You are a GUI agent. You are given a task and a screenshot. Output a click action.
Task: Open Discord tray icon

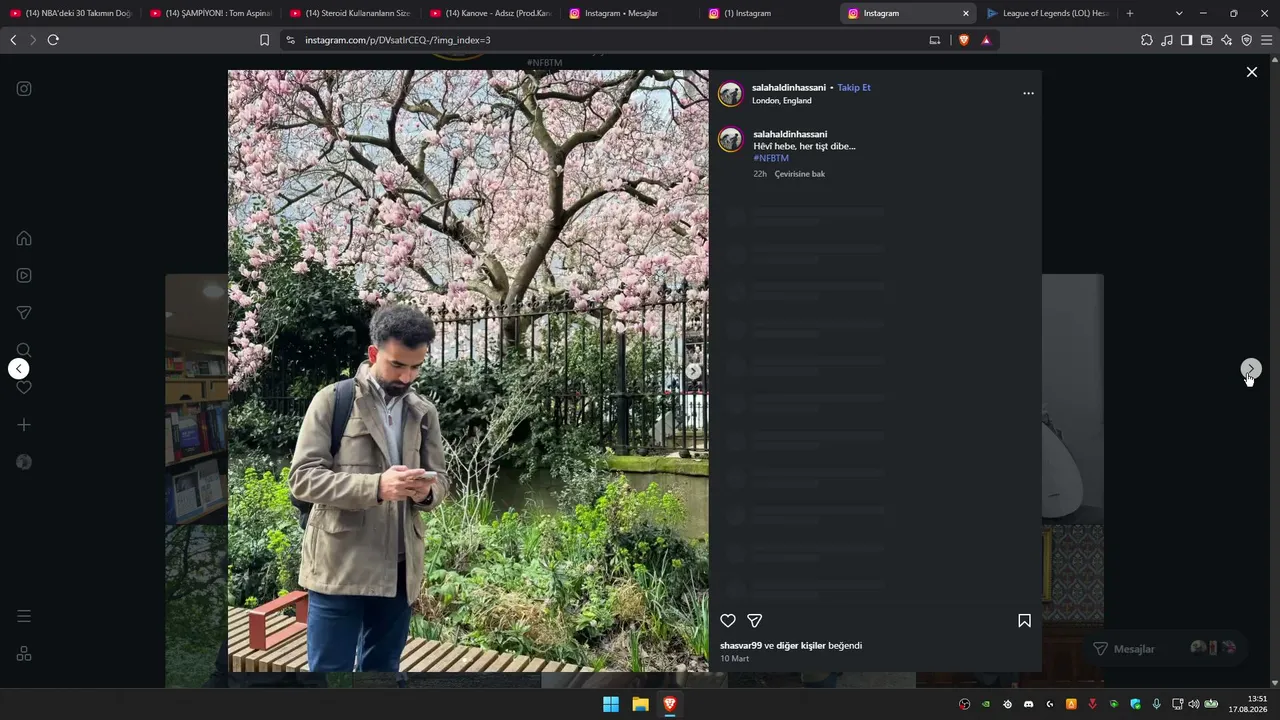point(1028,704)
